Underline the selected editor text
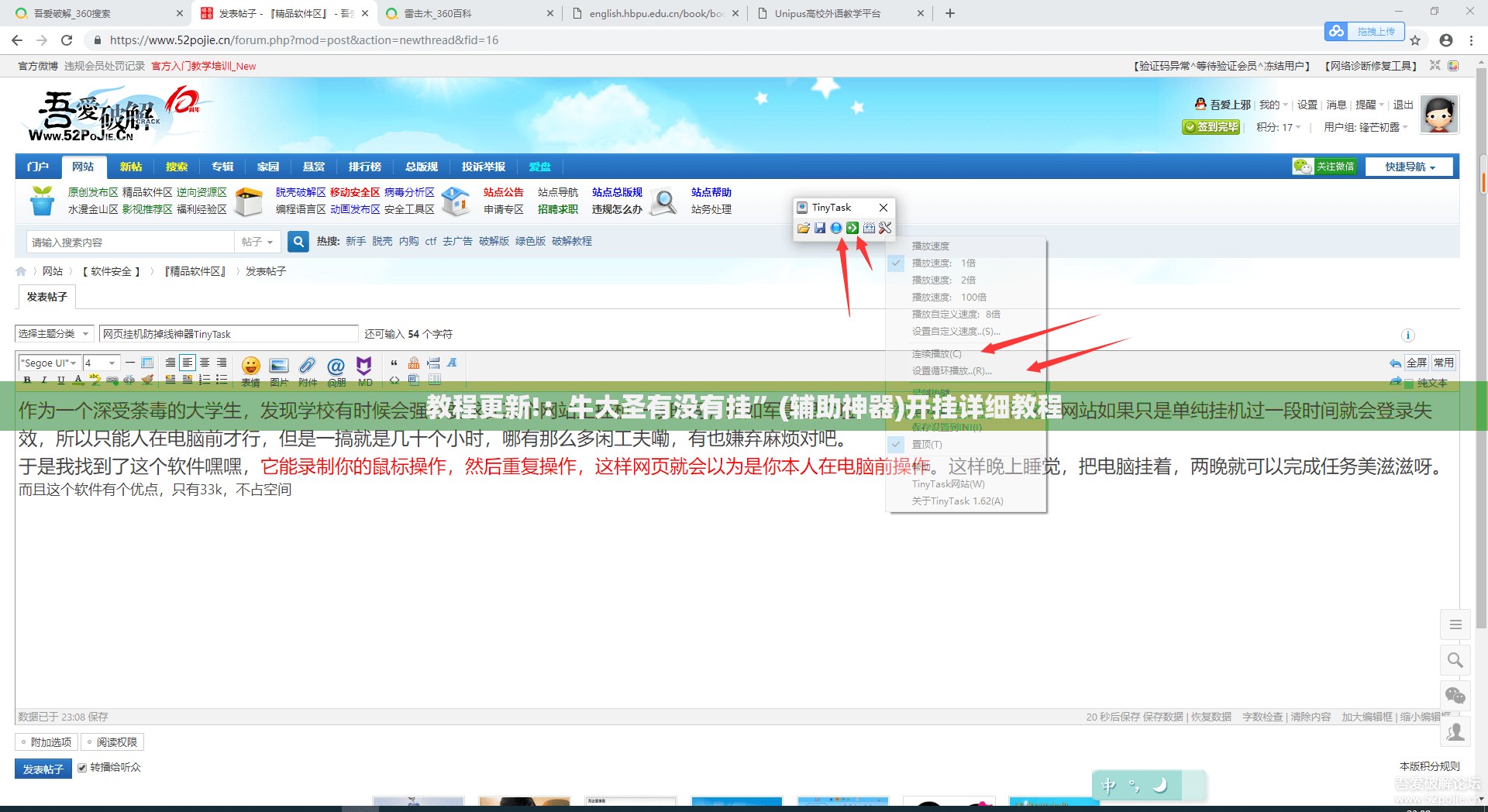This screenshot has width=1488, height=812. pyautogui.click(x=61, y=380)
